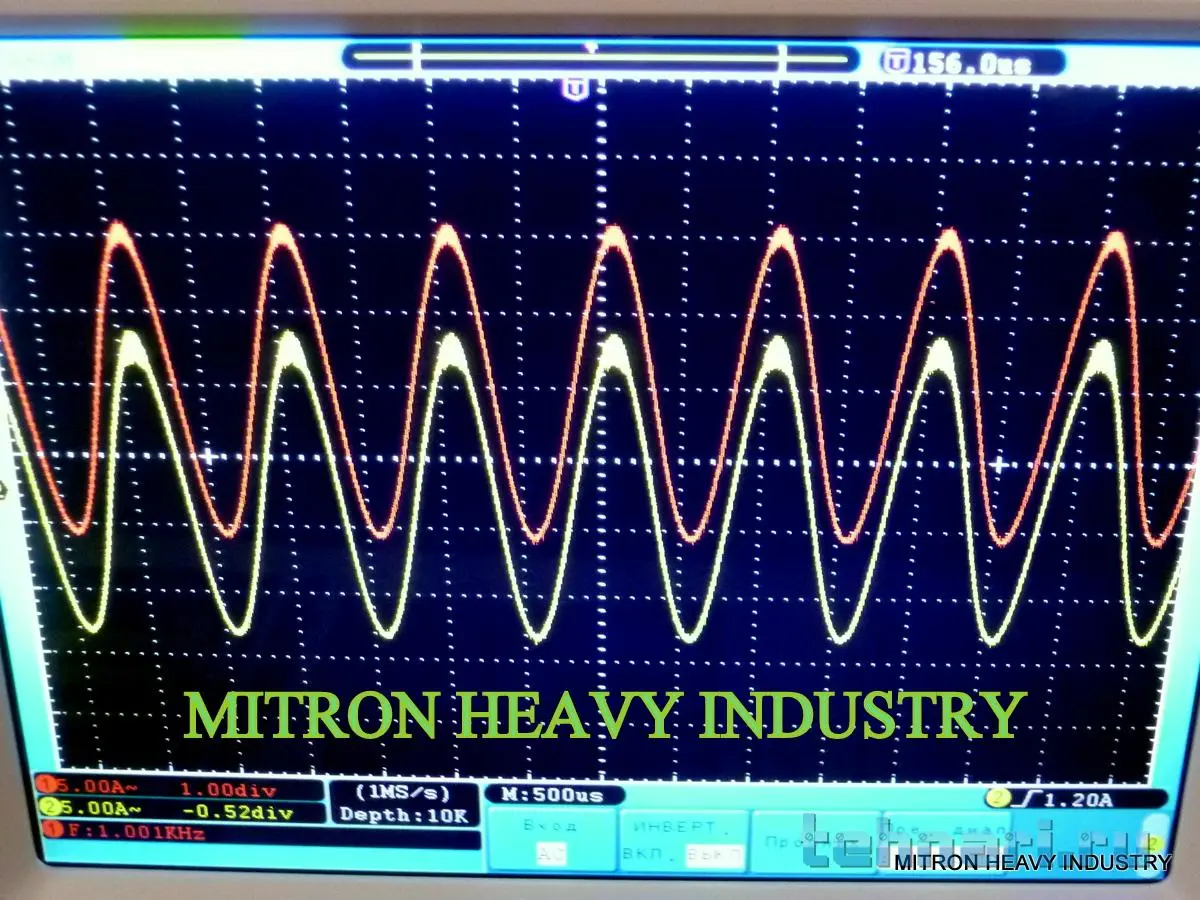Select channel 1 offset 1.00div value
Image resolution: width=1200 pixels, height=900 pixels.
pyautogui.click(x=228, y=790)
